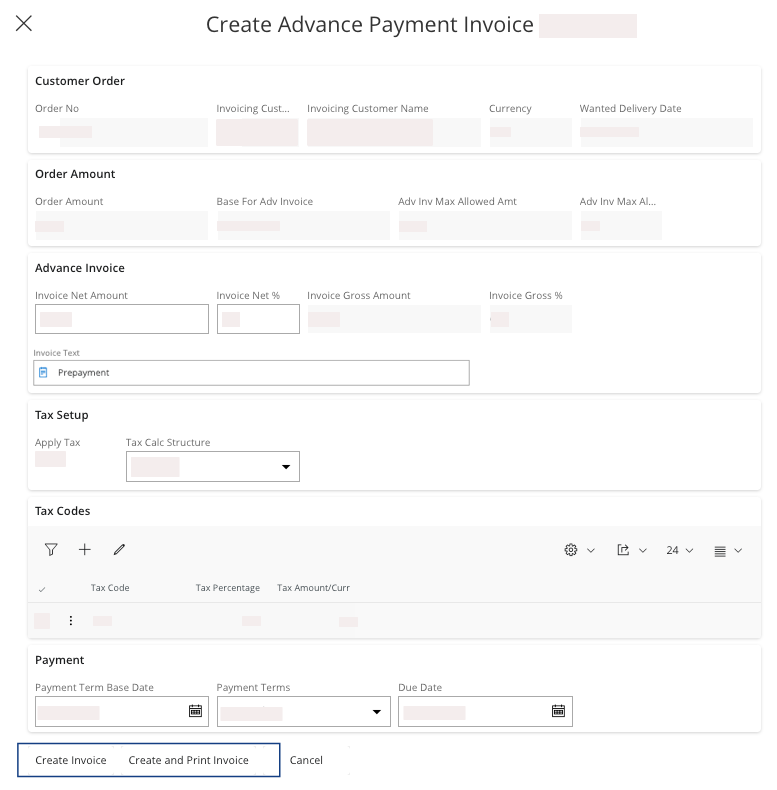The width and height of the screenshot is (777, 790).
Task: Add a new tax code row
Action: (85, 550)
